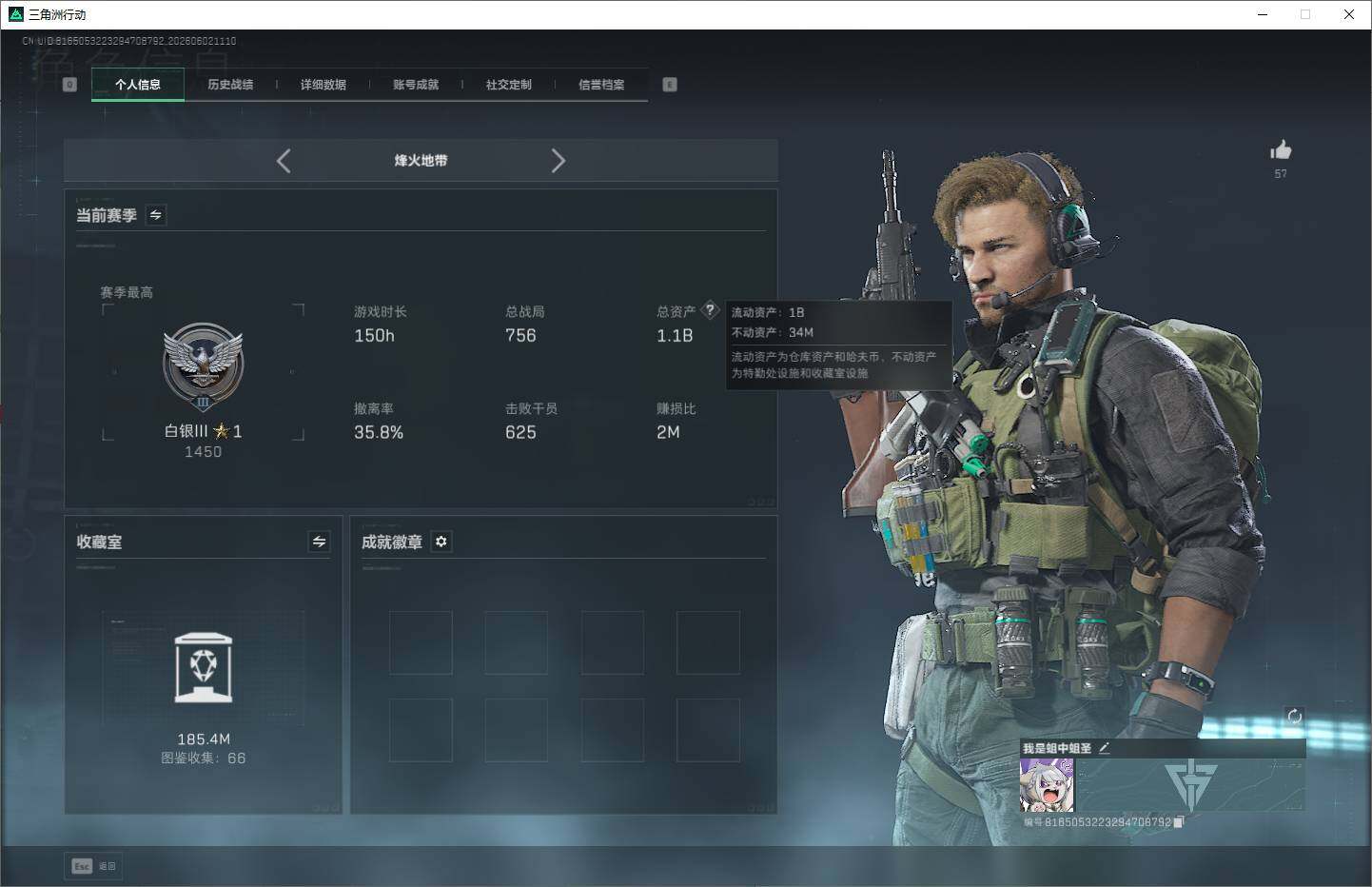
Task: Copy the player 编号 with copy icon
Action: pos(1179,821)
